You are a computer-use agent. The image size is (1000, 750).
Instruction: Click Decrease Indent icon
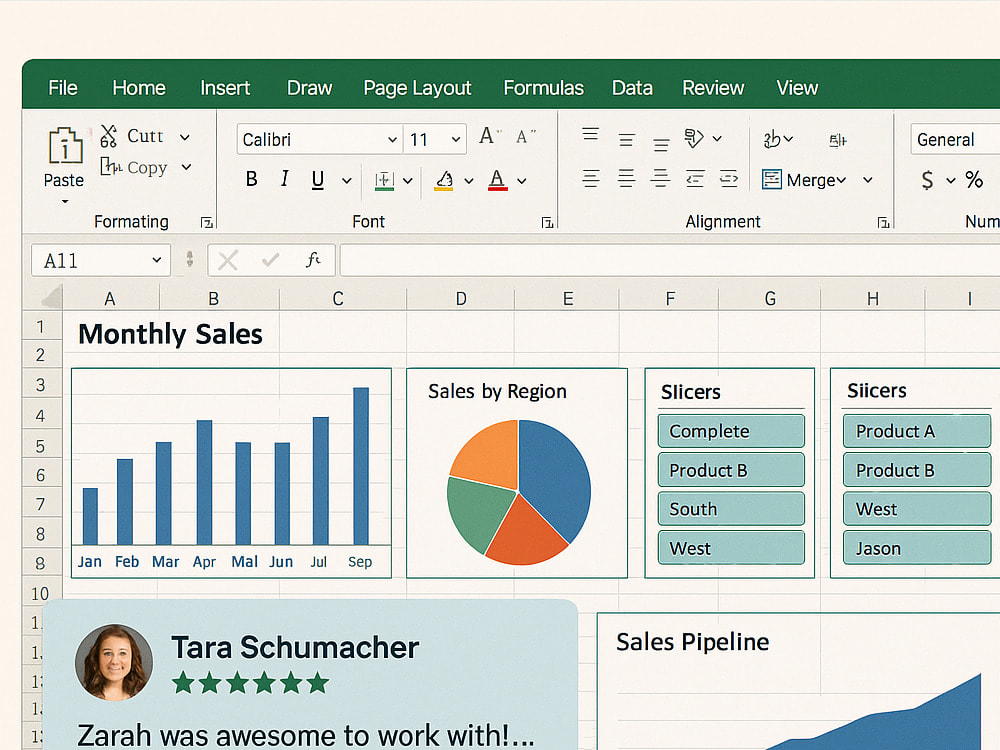coord(695,179)
